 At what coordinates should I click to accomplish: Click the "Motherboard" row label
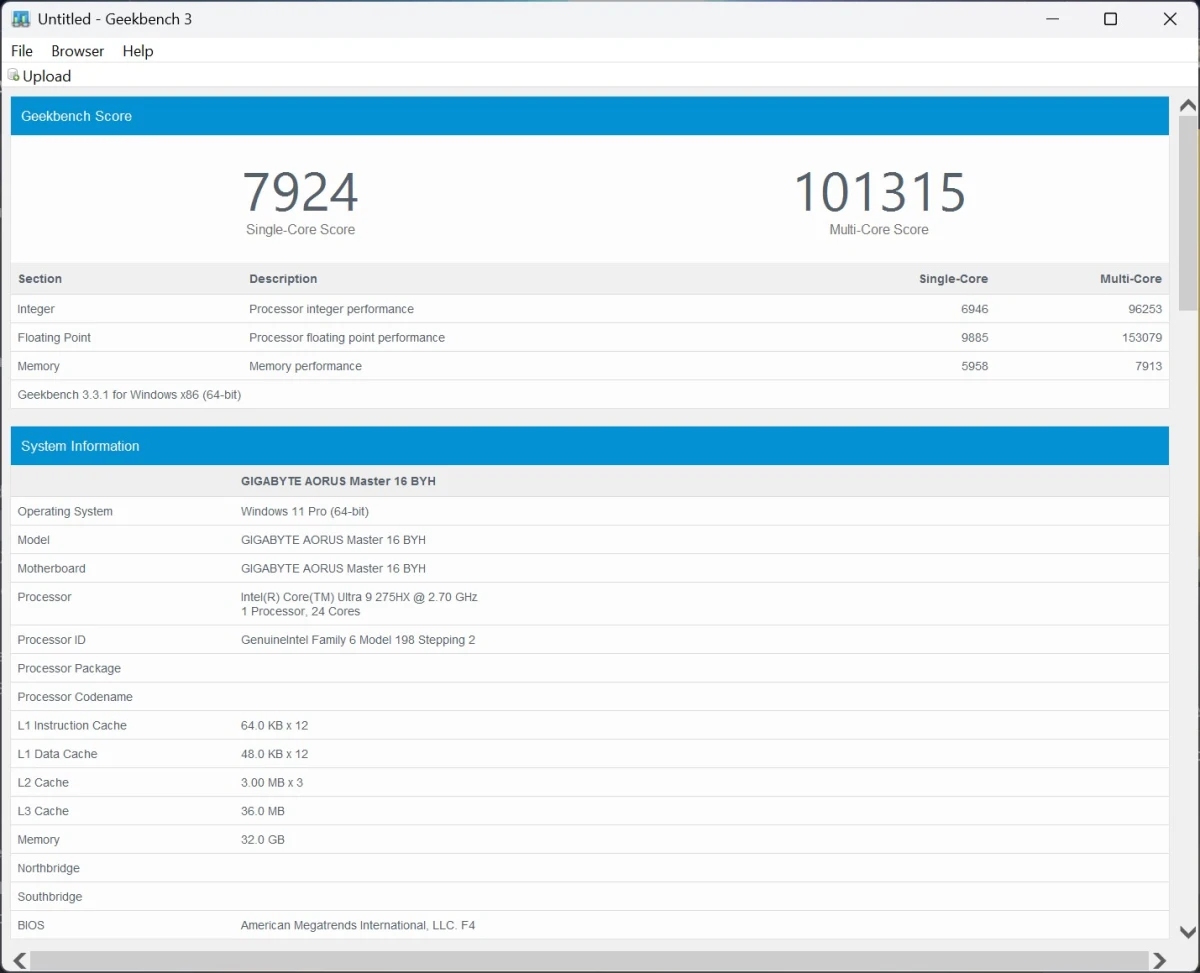[51, 569]
